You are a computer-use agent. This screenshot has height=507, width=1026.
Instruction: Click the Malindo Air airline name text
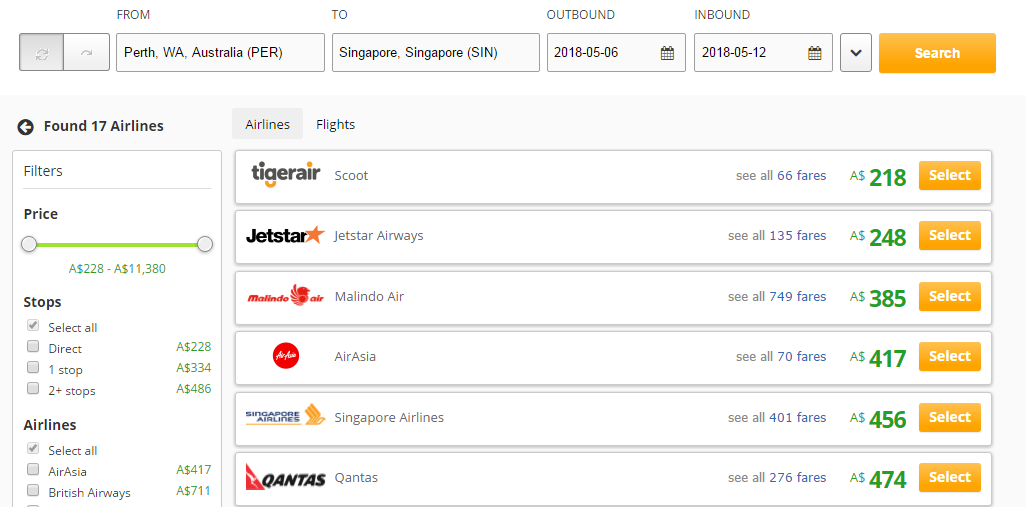coord(369,296)
